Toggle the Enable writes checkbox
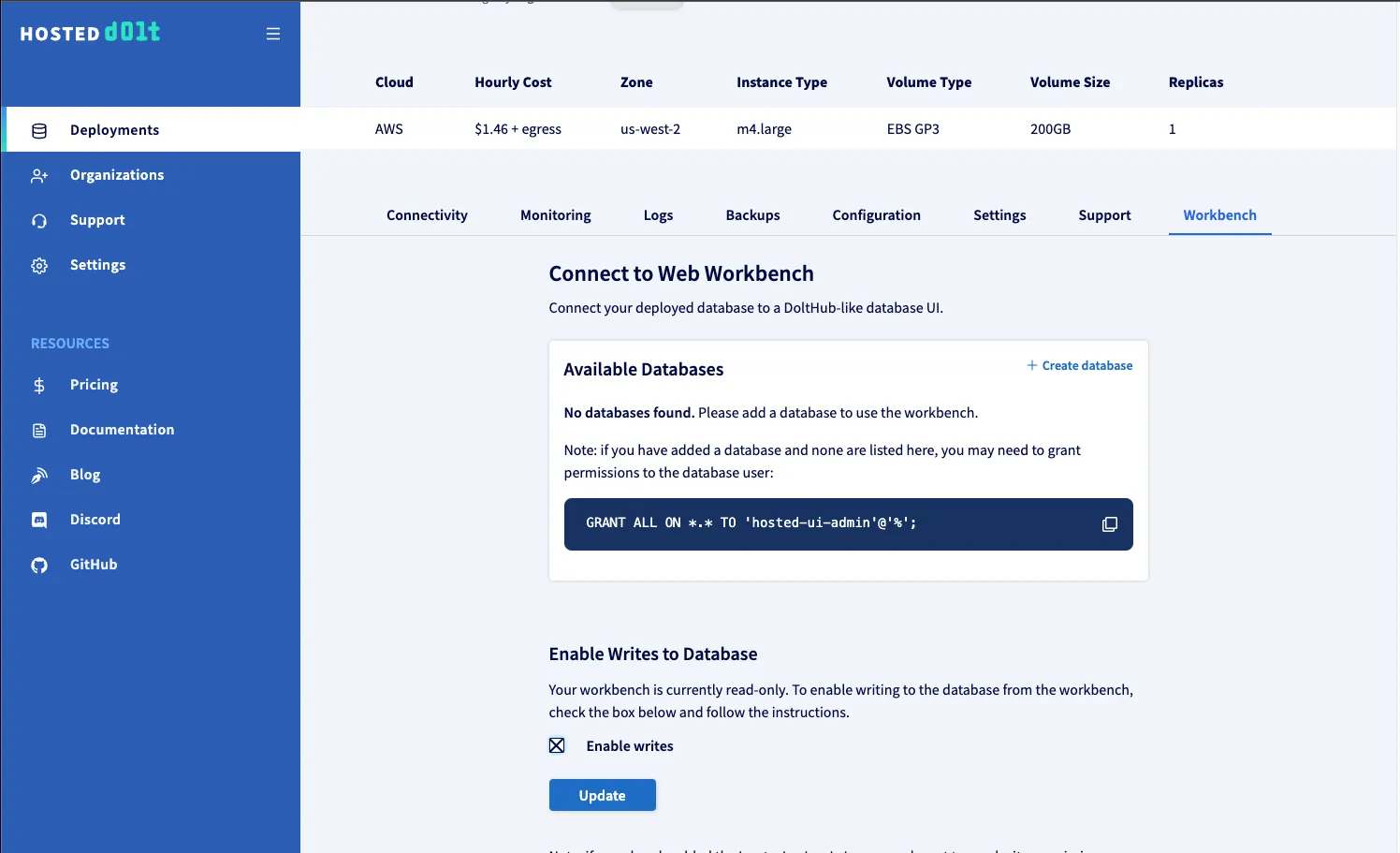 [557, 746]
